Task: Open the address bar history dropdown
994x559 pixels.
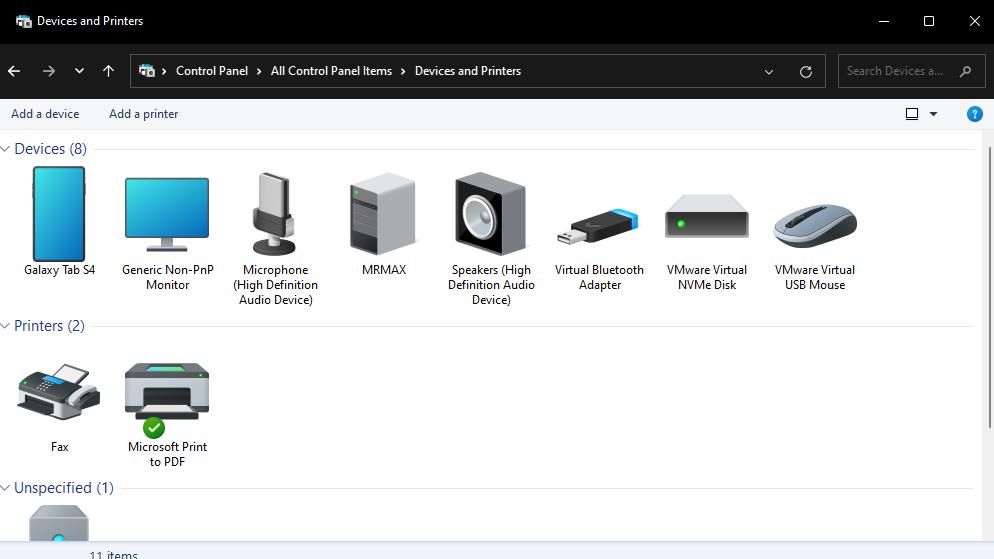Action: click(x=769, y=72)
